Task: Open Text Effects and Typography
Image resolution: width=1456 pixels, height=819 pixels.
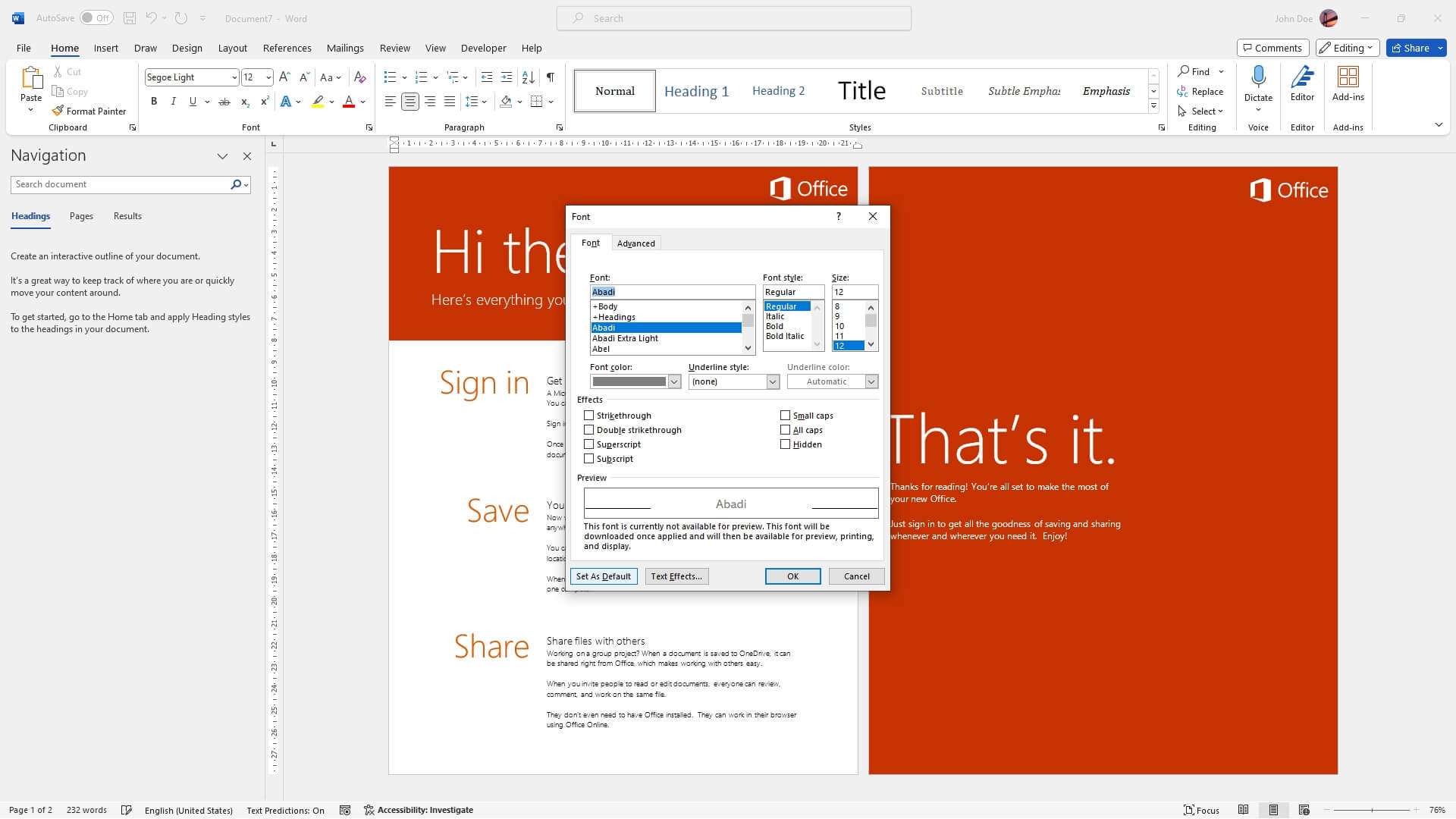Action: click(x=286, y=102)
